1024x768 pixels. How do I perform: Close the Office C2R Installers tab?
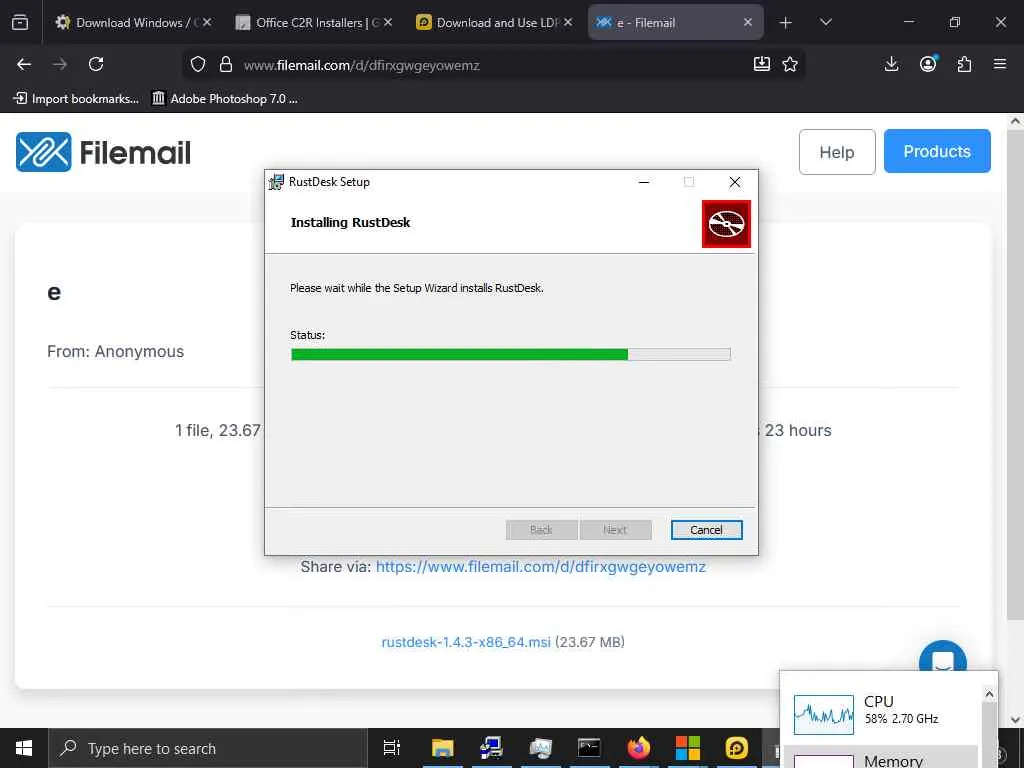[388, 22]
